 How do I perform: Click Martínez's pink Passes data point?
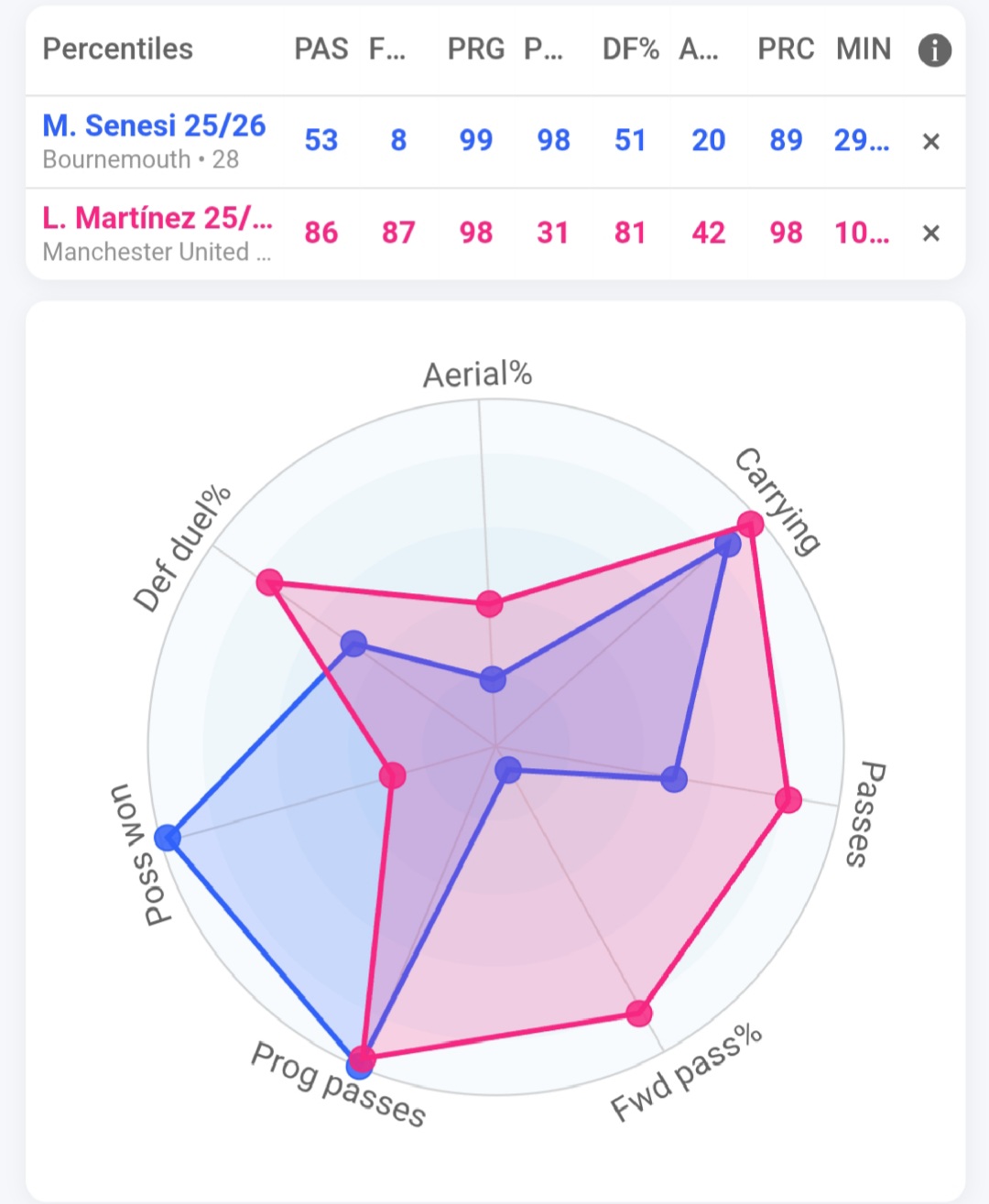tap(788, 799)
